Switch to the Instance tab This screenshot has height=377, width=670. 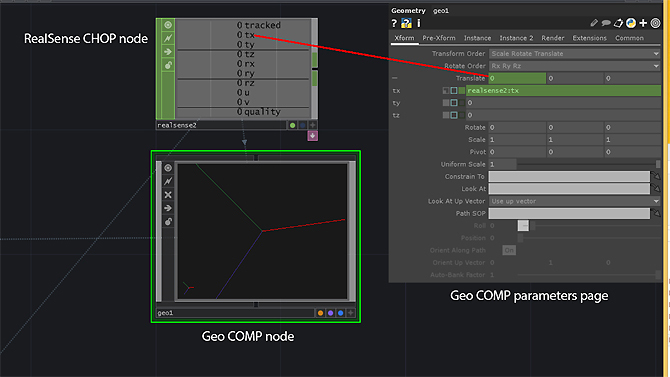tap(477, 38)
